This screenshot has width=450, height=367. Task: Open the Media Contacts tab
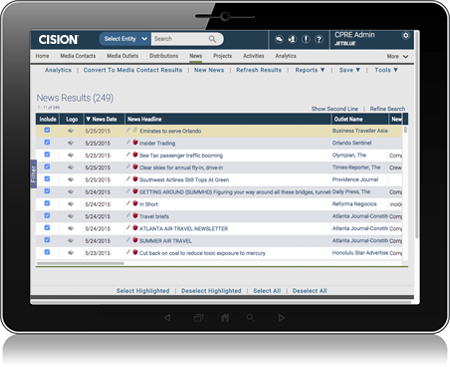[78, 56]
